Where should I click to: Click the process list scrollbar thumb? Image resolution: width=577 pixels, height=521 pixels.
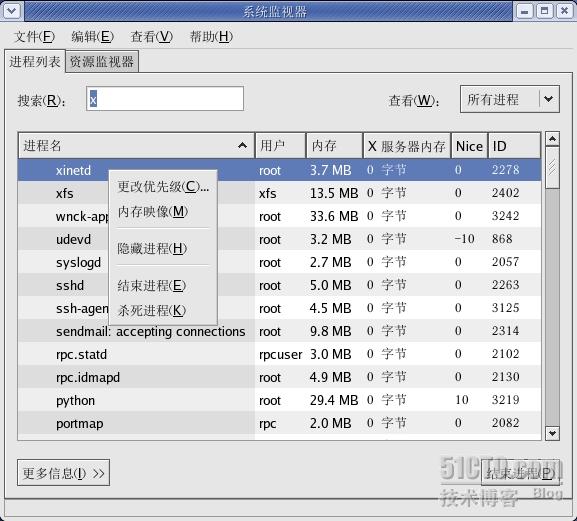(x=552, y=168)
